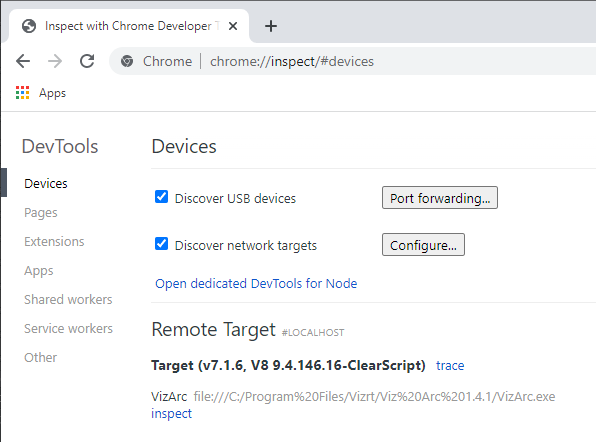596x442 pixels.
Task: Open the Configure network targets button
Action: (423, 245)
